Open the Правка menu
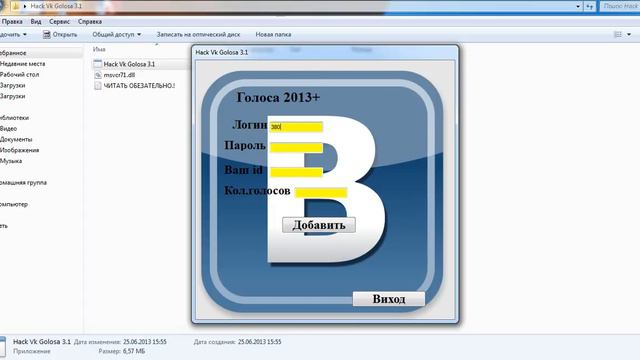640x360 pixels. click(x=12, y=22)
